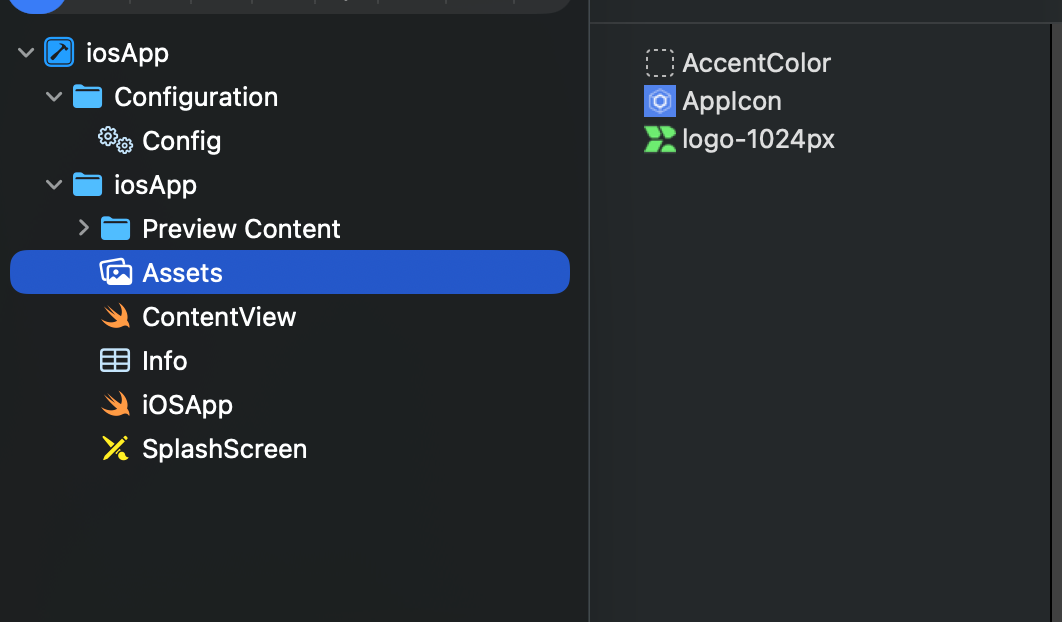The width and height of the screenshot is (1062, 622).
Task: Click the iosApp project blueprint icon
Action: click(x=59, y=53)
